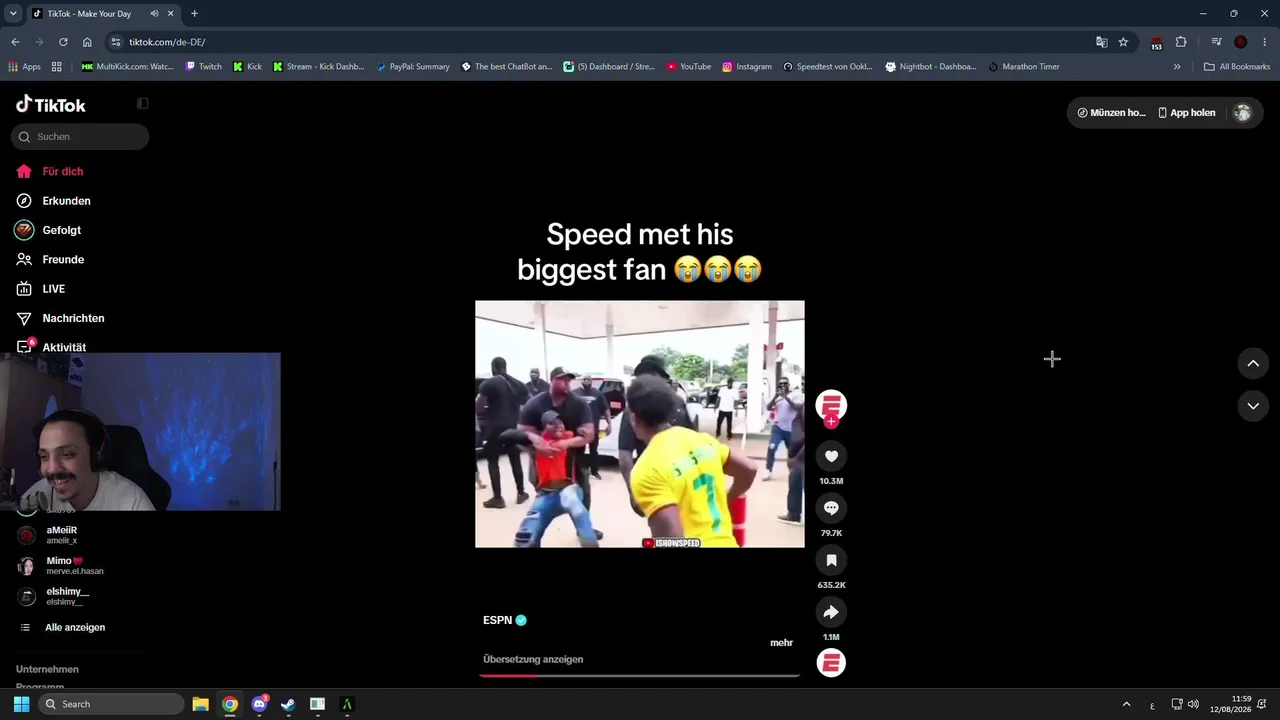This screenshot has height=720, width=1280.
Task: Click the Windows taskbar Search box
Action: pos(111,704)
